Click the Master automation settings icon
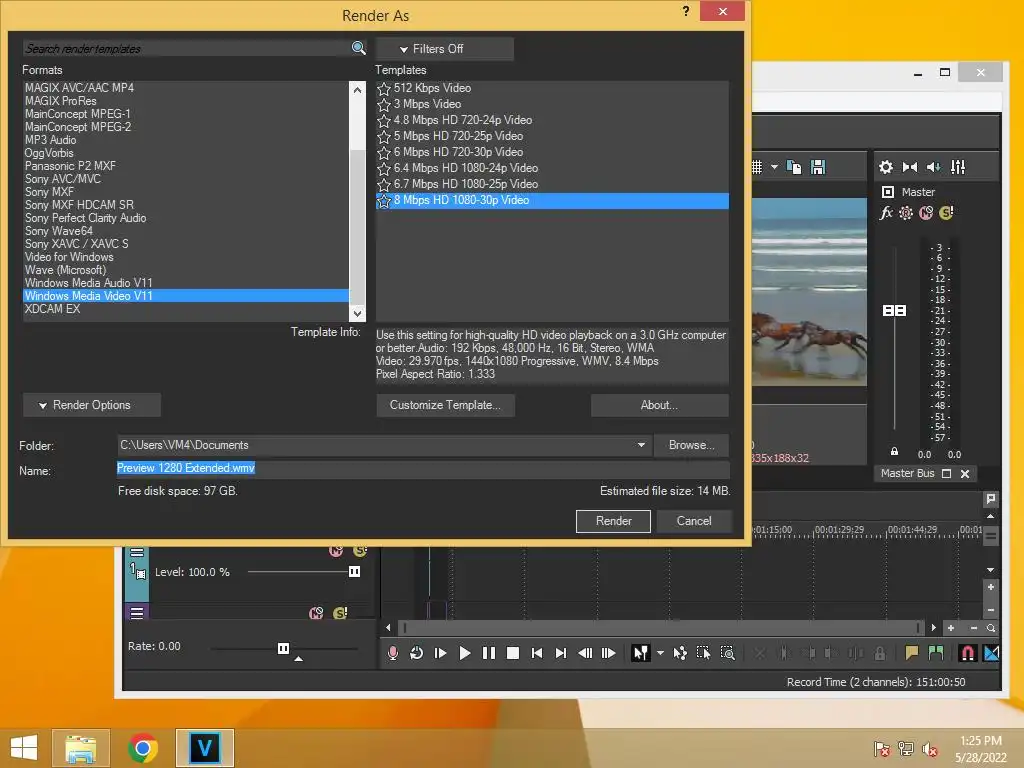 point(906,213)
